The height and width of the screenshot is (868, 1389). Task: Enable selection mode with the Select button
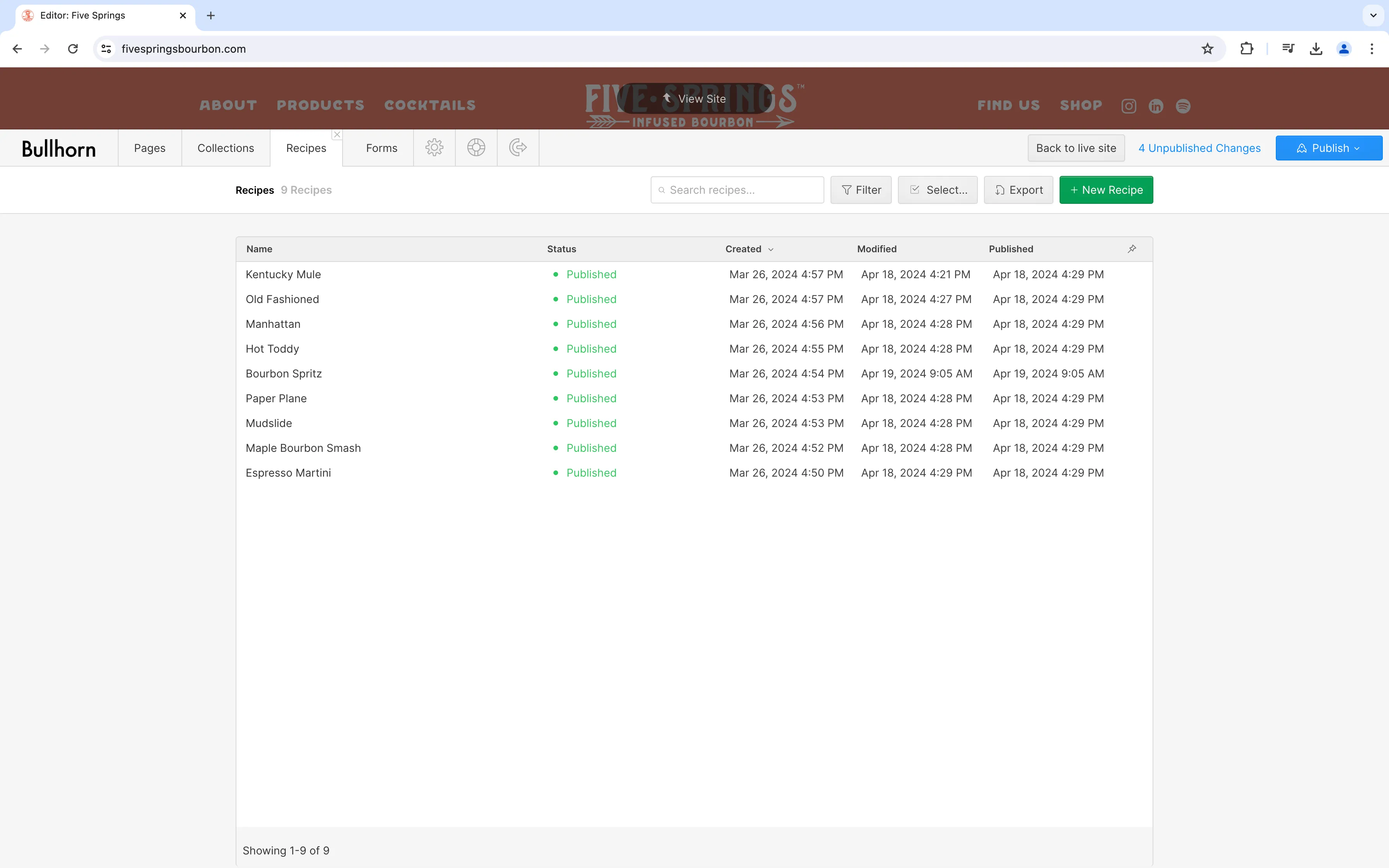point(937,190)
